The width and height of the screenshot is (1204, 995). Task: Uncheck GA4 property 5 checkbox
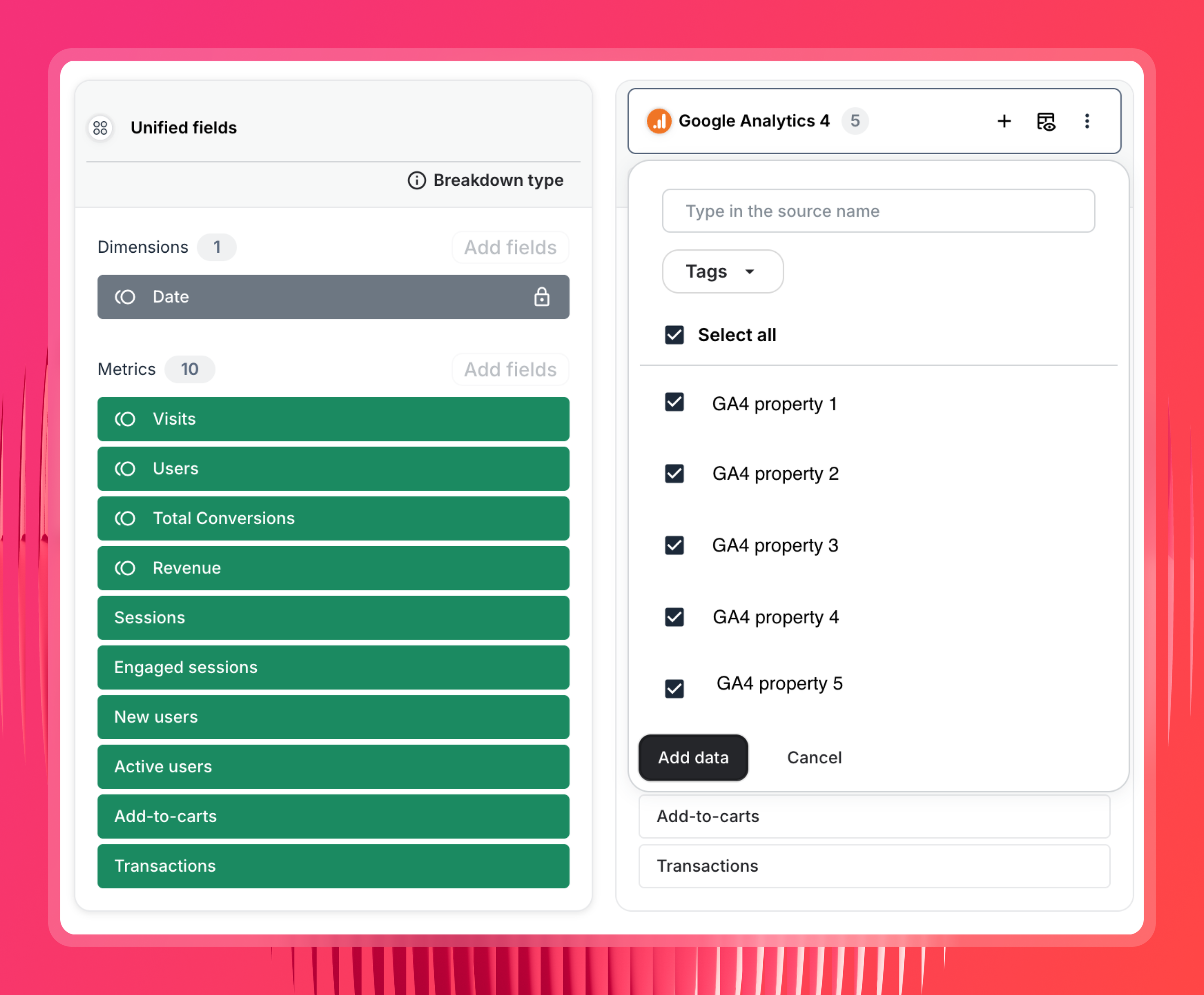pos(674,689)
